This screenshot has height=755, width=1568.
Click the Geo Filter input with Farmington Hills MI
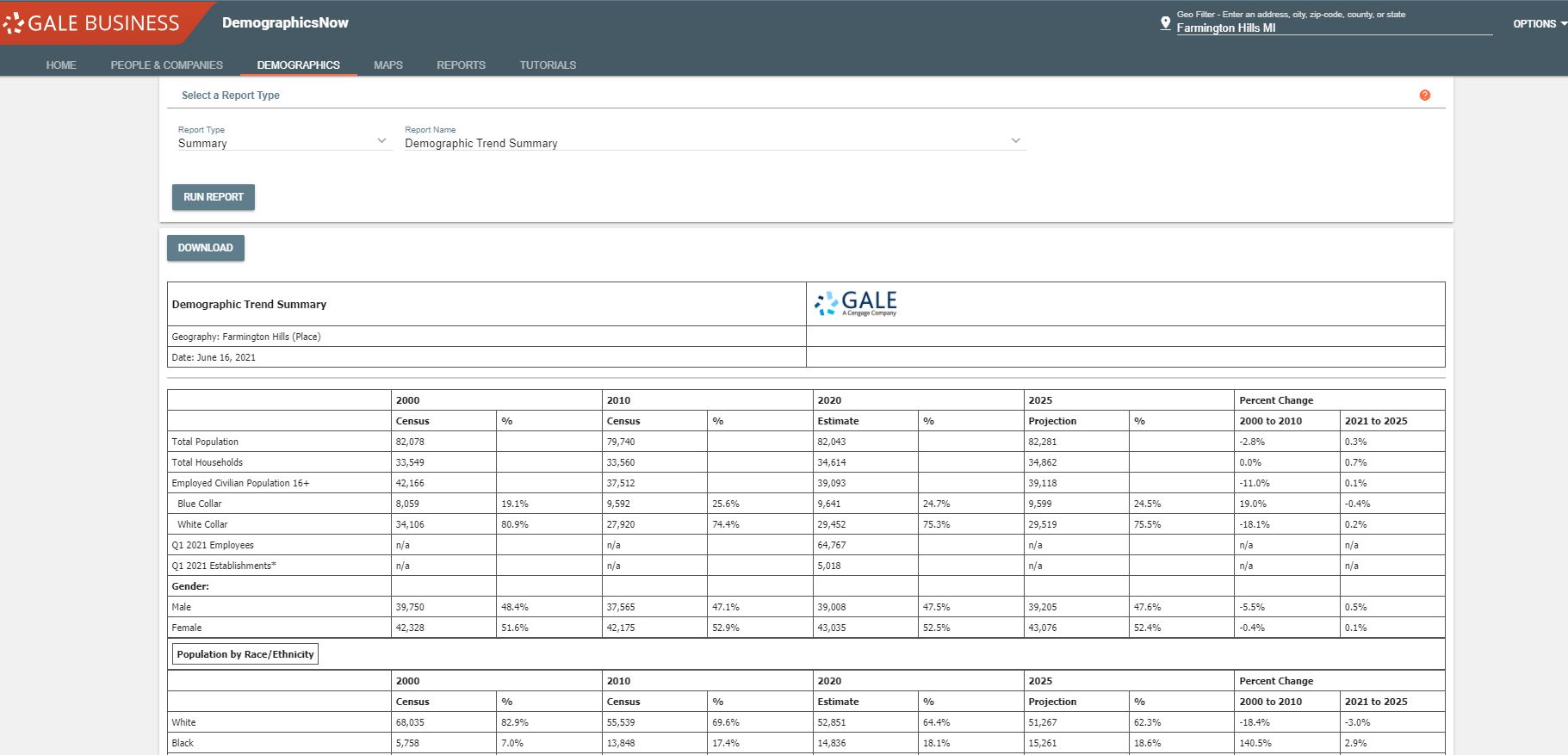(1334, 28)
